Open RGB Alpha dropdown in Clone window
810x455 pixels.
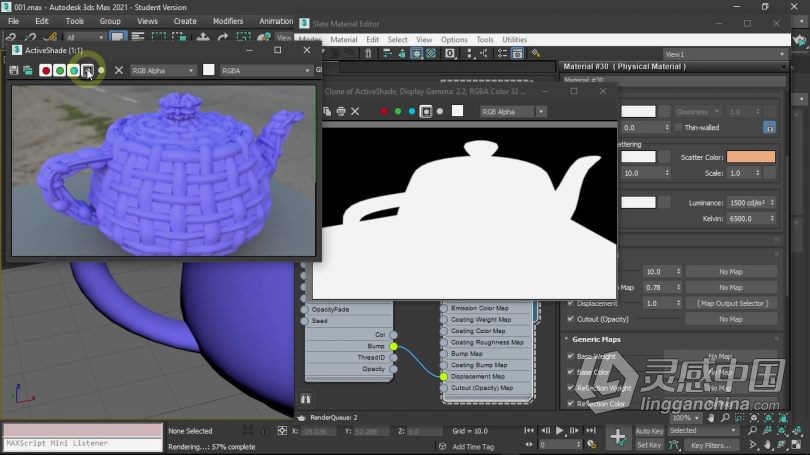[512, 112]
